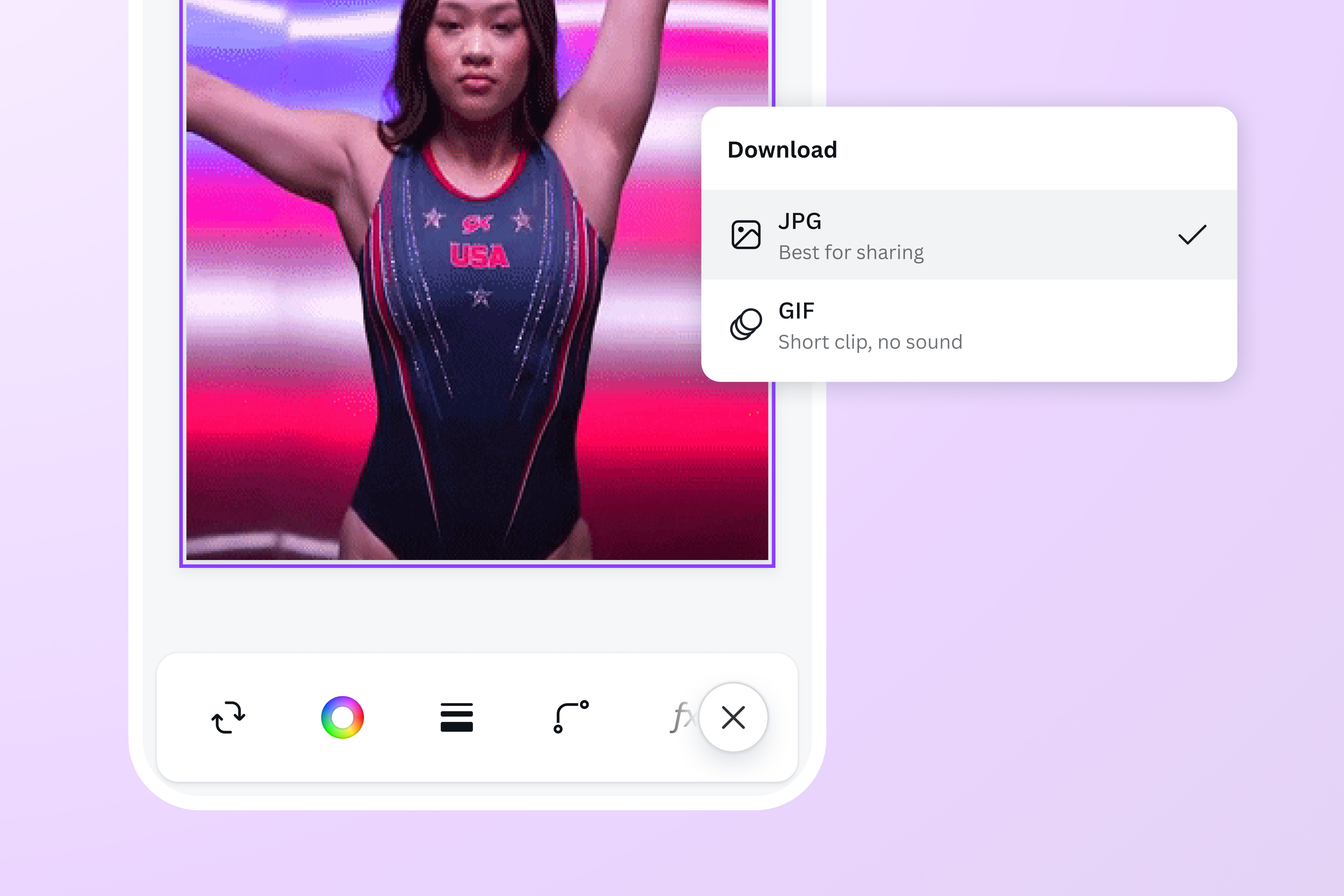Click the JPG image icon
Screen dimensions: 1344x896
(x=746, y=235)
